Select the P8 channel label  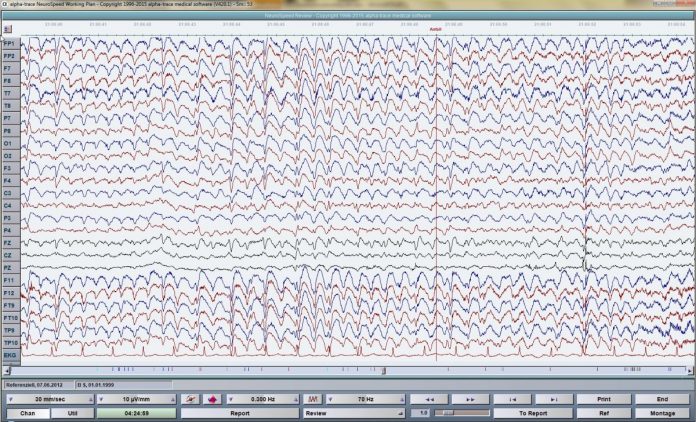coord(11,131)
